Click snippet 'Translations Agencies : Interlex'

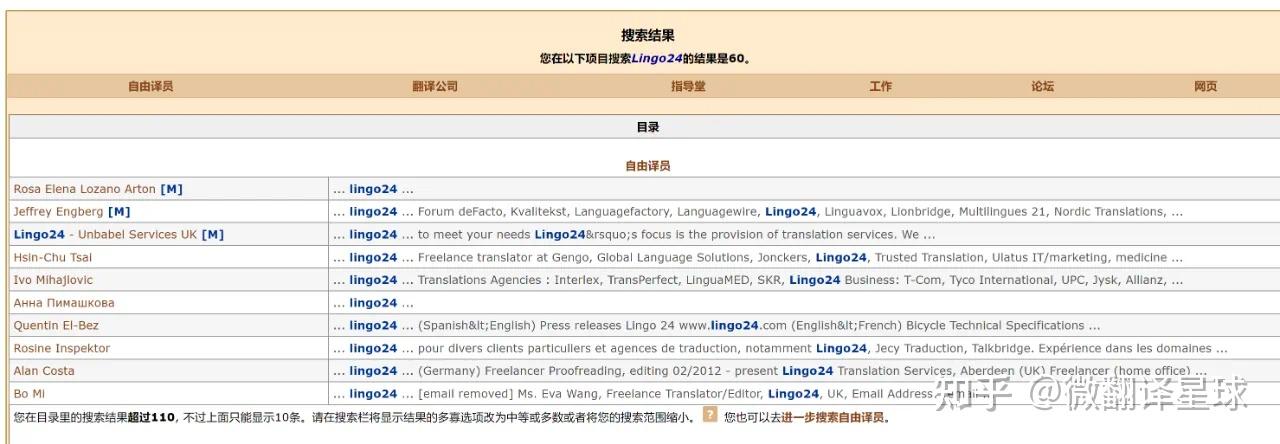(x=758, y=280)
